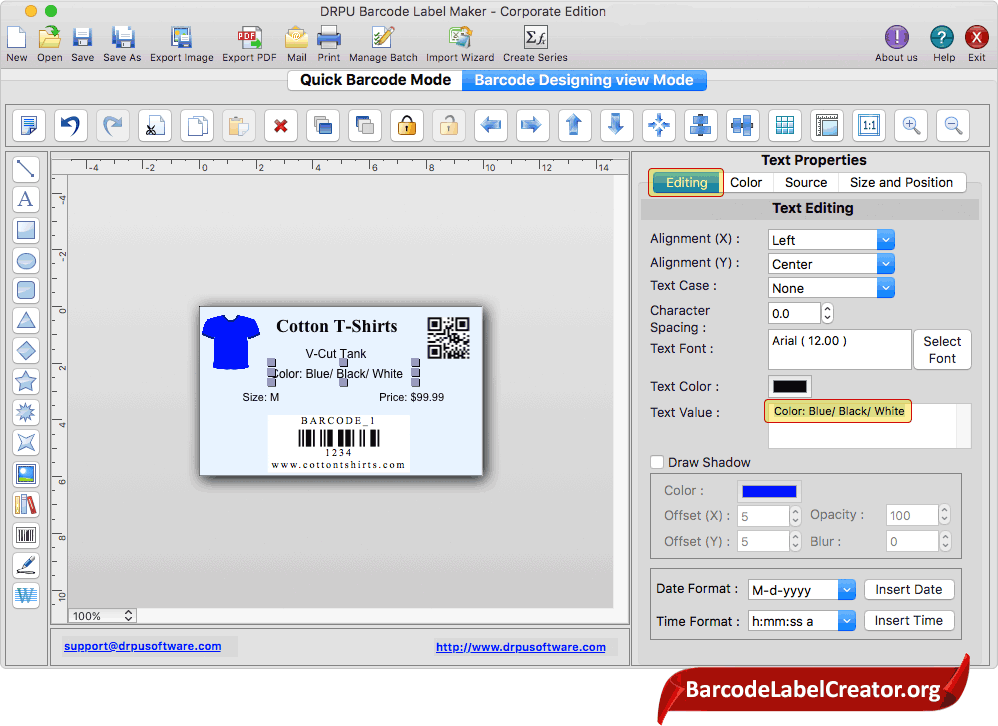Click the Insert Time button

click(x=908, y=620)
